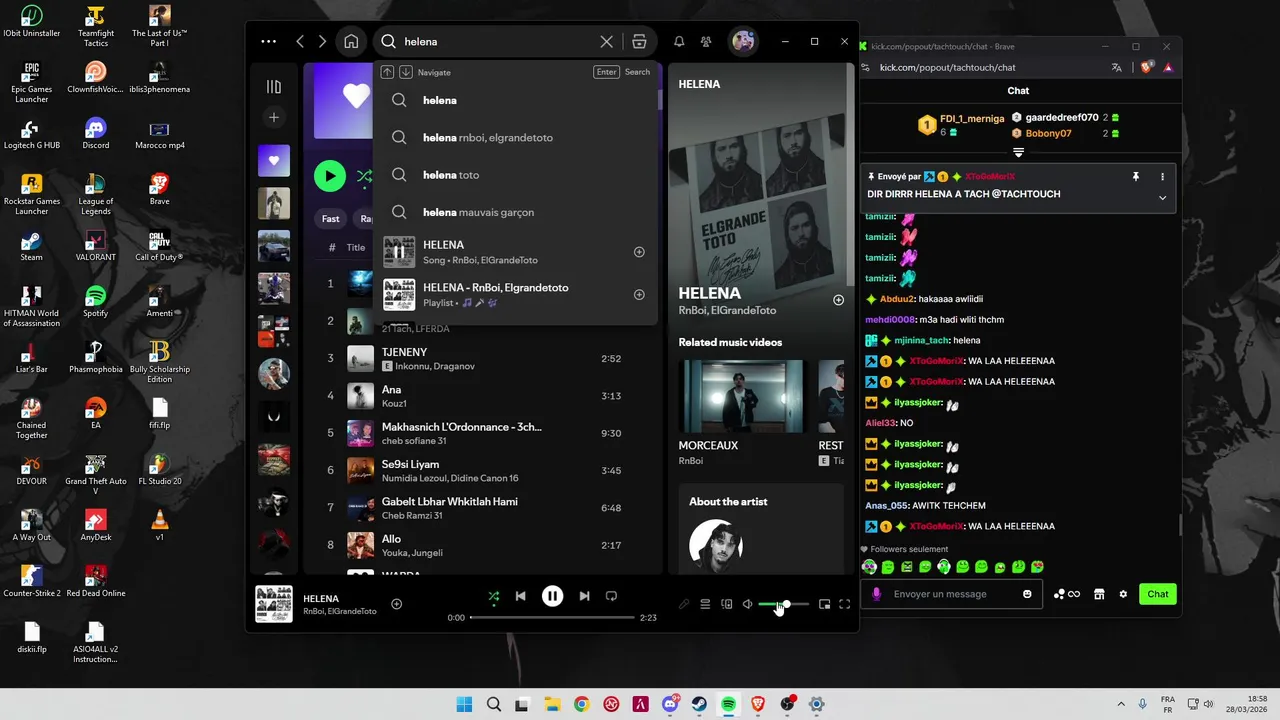Open Spotify notifications bell
Viewport: 1280px width, 720px height.
coord(679,42)
